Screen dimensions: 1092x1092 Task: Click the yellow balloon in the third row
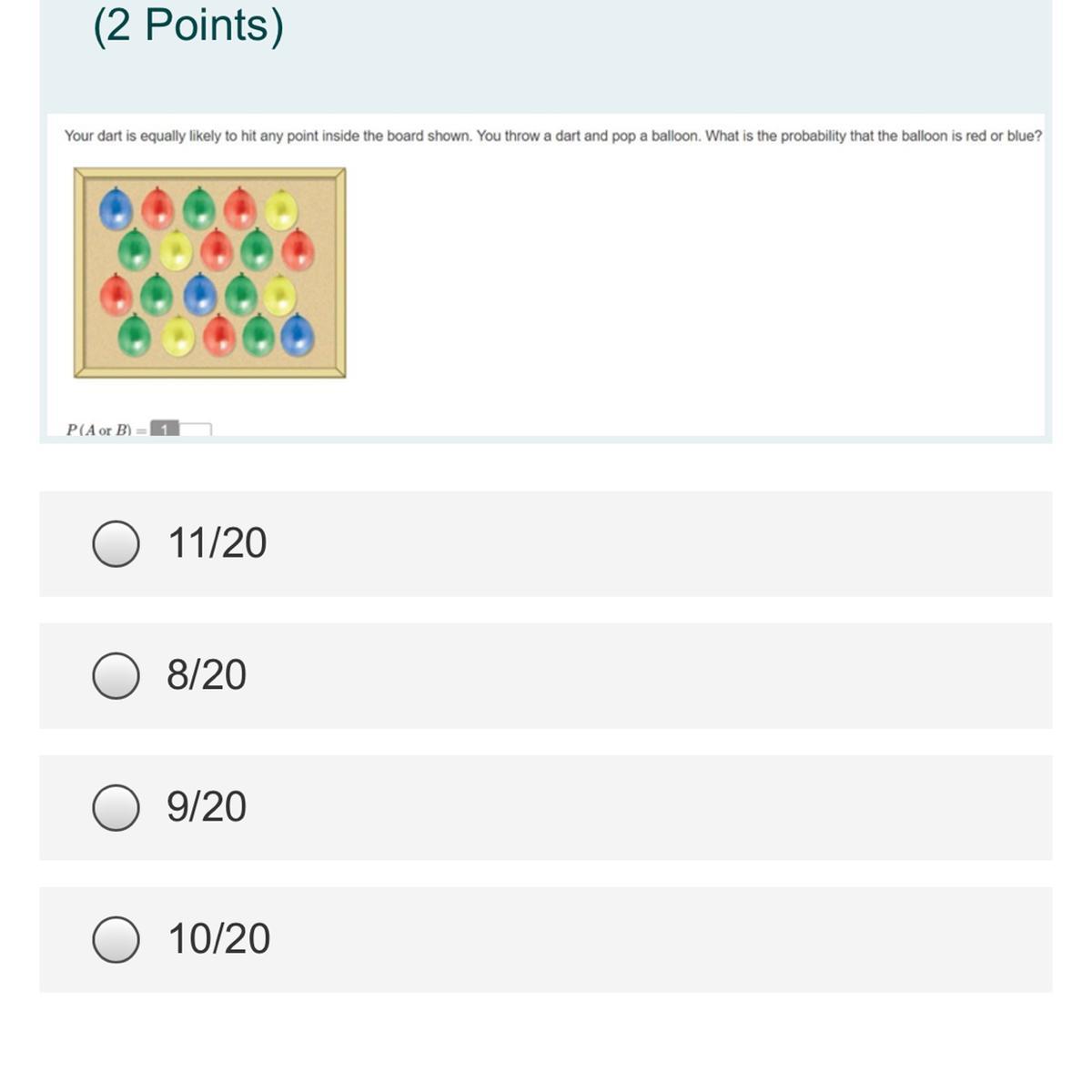279,295
